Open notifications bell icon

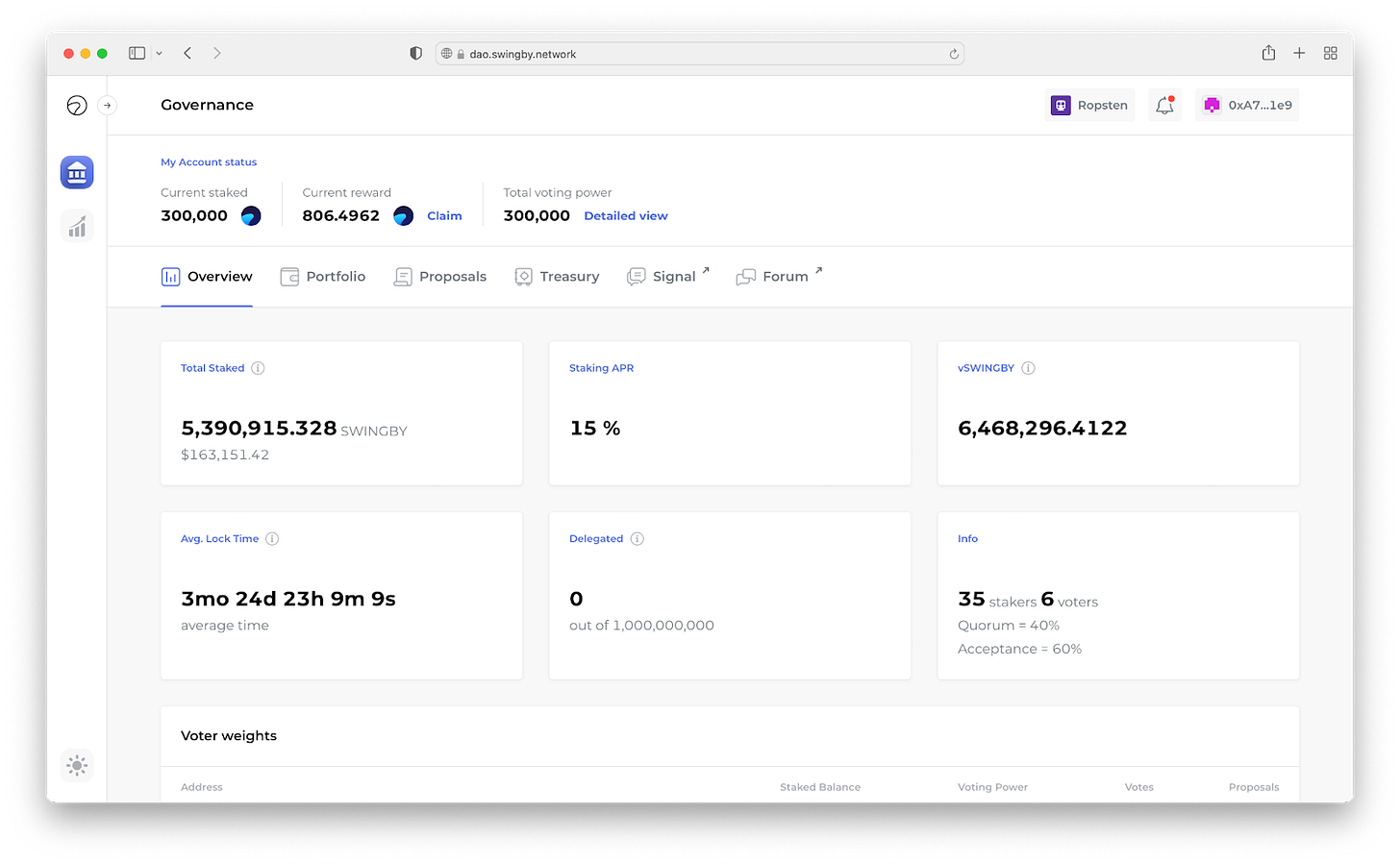pos(1164,105)
